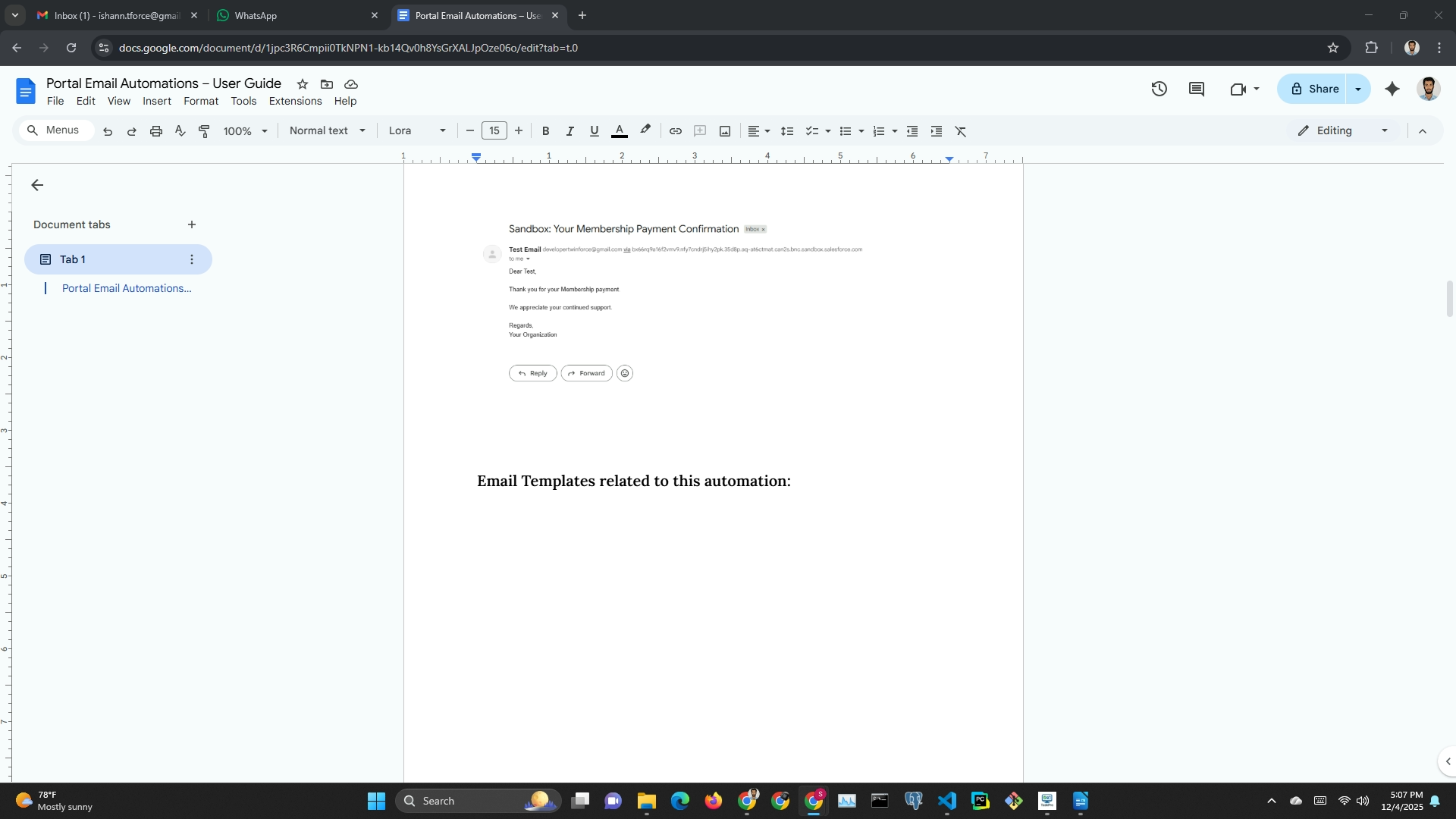
Task: Open the Insert menu
Action: (x=157, y=101)
